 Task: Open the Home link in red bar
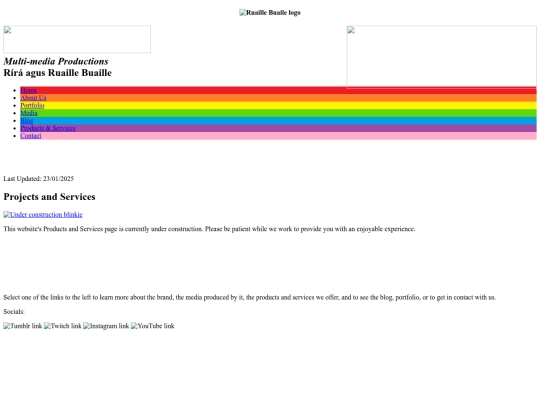pyautogui.click(x=29, y=90)
